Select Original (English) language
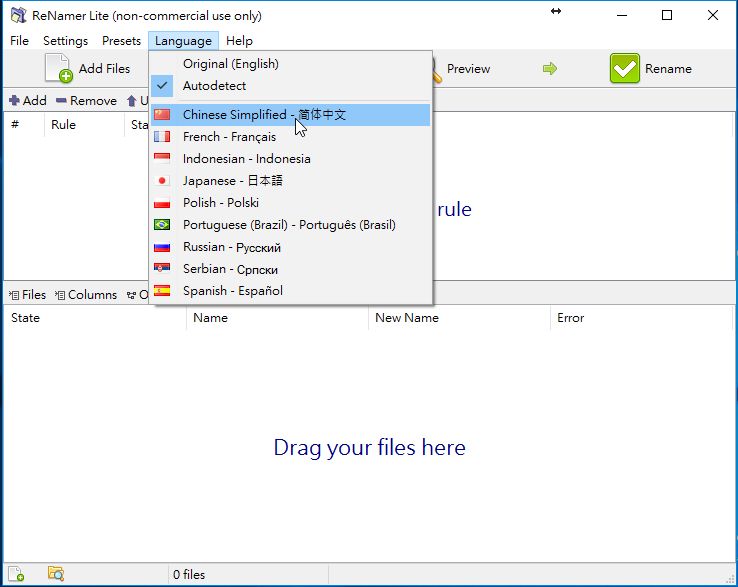 tap(291, 64)
